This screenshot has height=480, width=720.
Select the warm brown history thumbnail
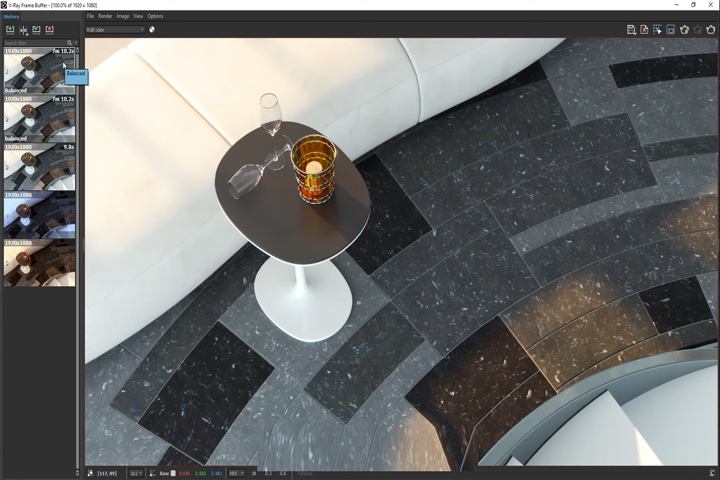[x=39, y=263]
